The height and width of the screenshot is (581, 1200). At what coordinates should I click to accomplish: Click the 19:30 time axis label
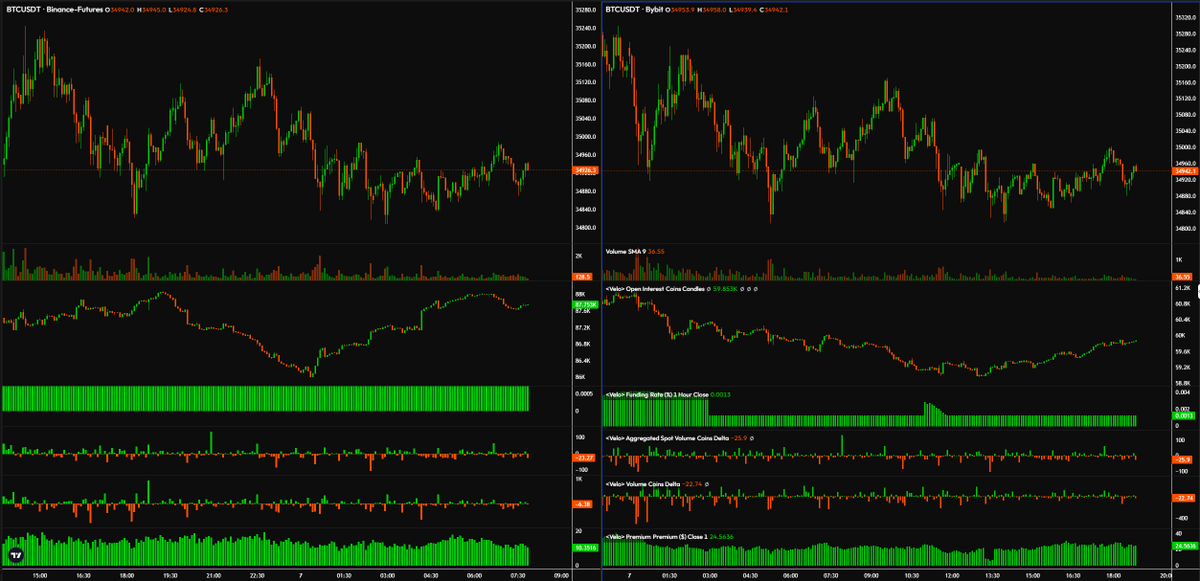tap(170, 575)
